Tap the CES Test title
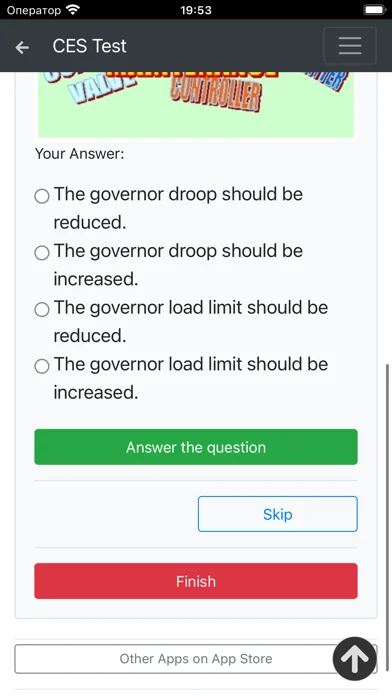Viewport: 392px width, 696px height. click(89, 46)
